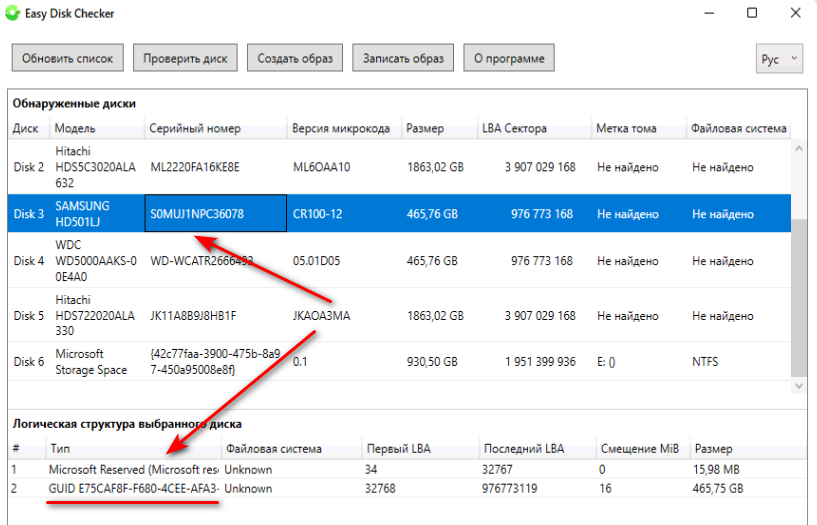Click the Easy Disk Checker app icon
Screen dimensions: 817x525
click(x=11, y=14)
